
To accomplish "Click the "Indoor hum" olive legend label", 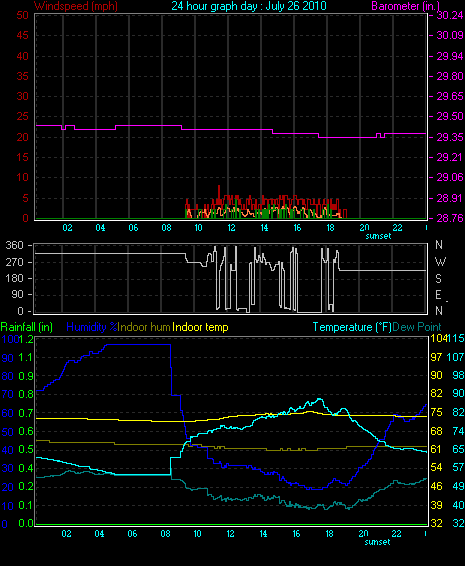I will (144, 327).
